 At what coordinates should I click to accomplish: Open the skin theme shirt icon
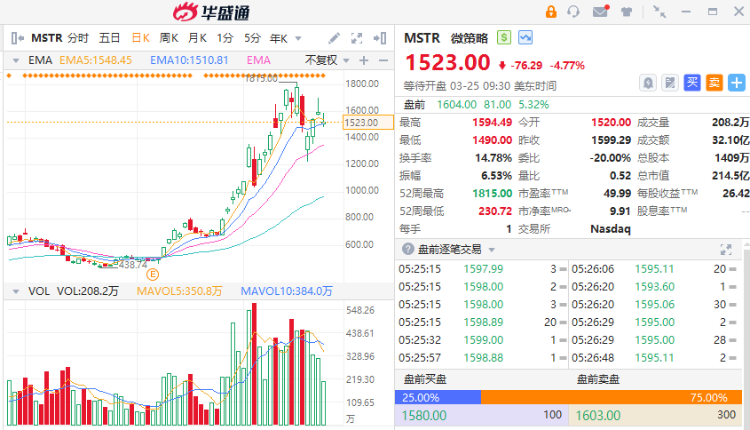pyautogui.click(x=626, y=11)
